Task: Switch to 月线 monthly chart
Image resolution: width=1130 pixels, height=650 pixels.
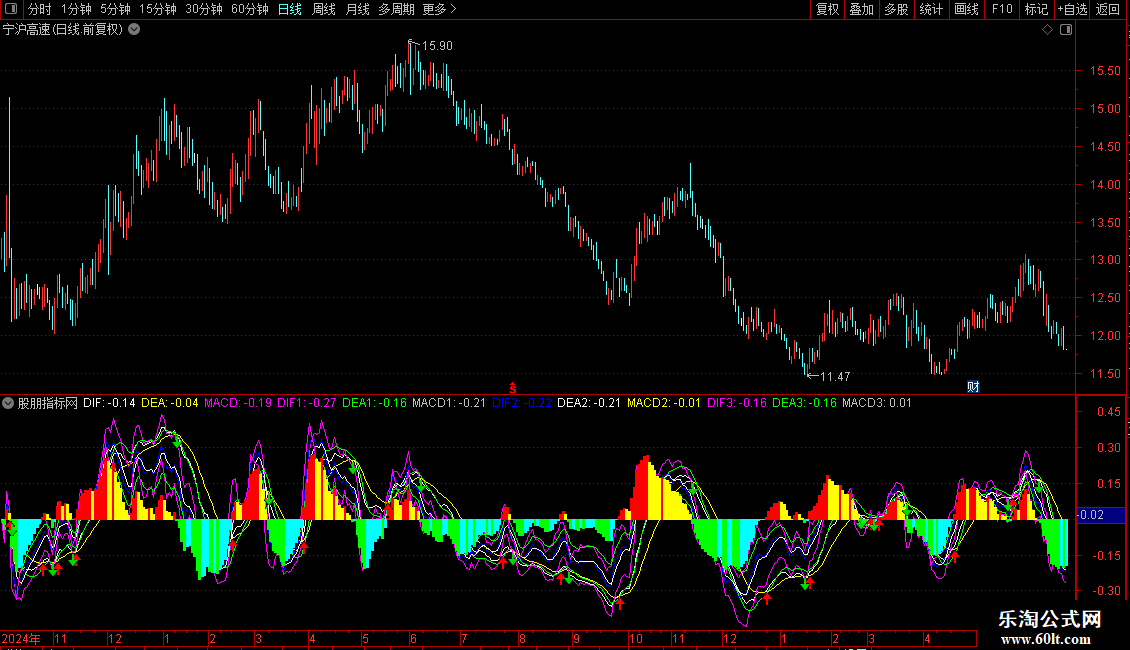Action: (x=357, y=9)
